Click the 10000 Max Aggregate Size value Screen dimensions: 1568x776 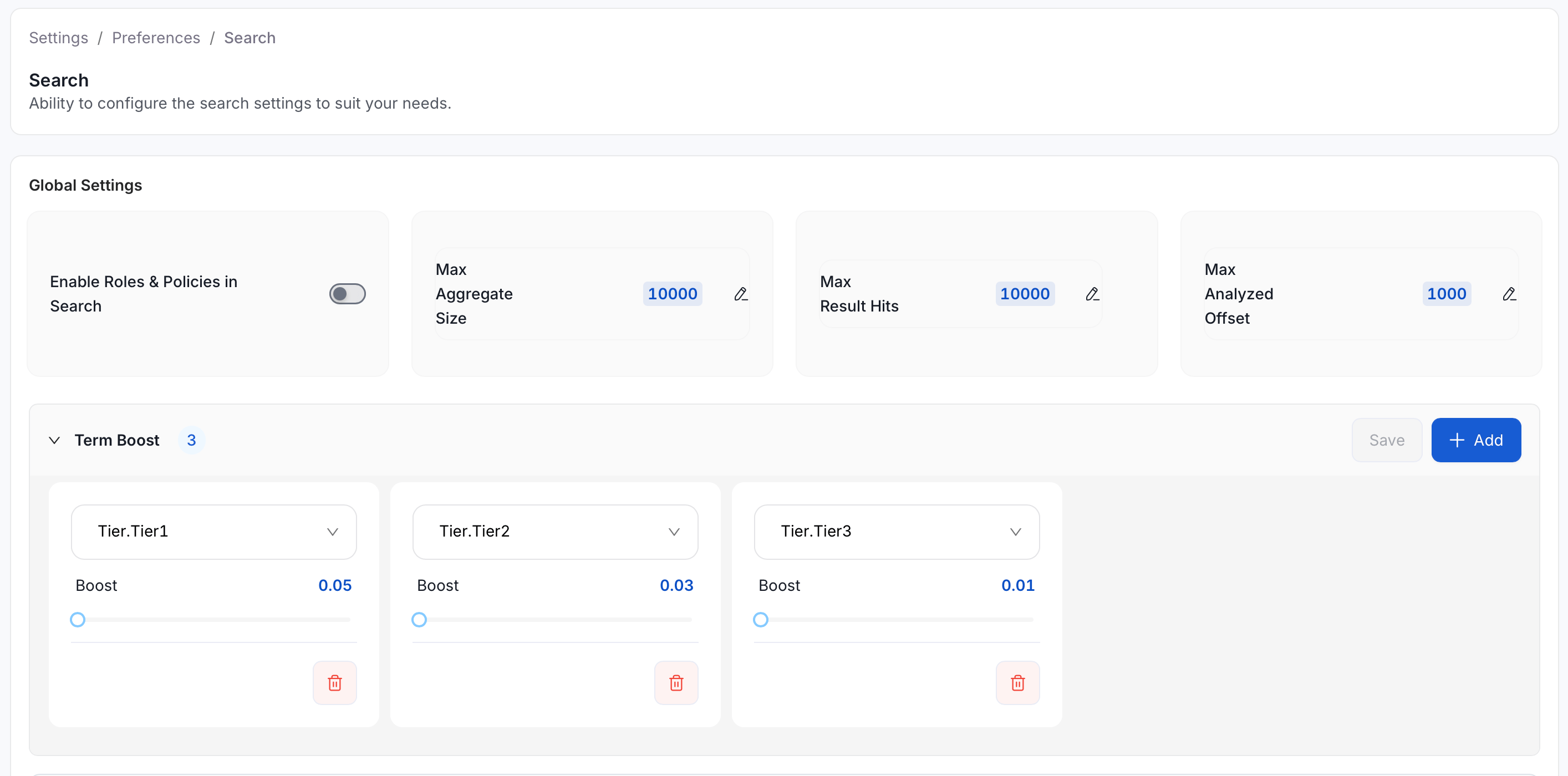coord(672,294)
